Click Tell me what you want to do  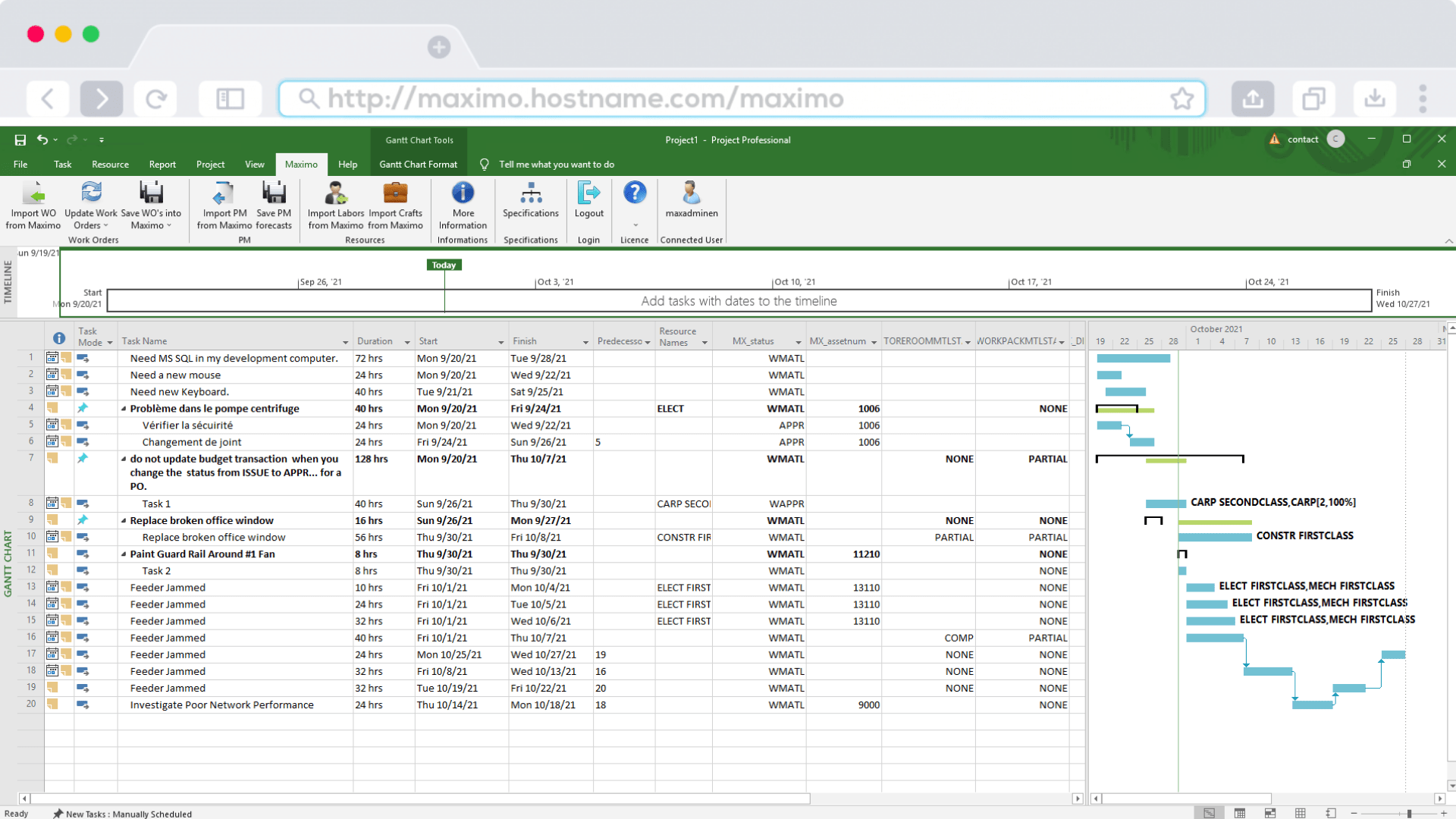[556, 164]
